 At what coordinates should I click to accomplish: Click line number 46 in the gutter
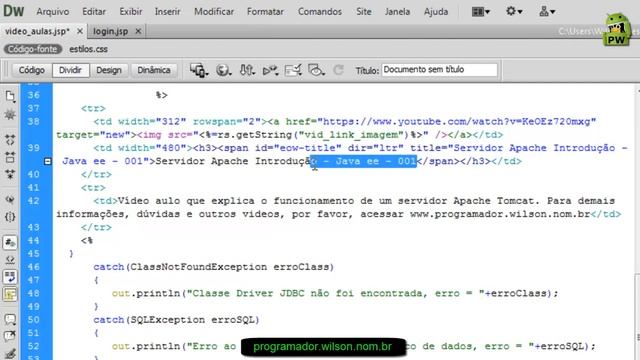(x=33, y=267)
